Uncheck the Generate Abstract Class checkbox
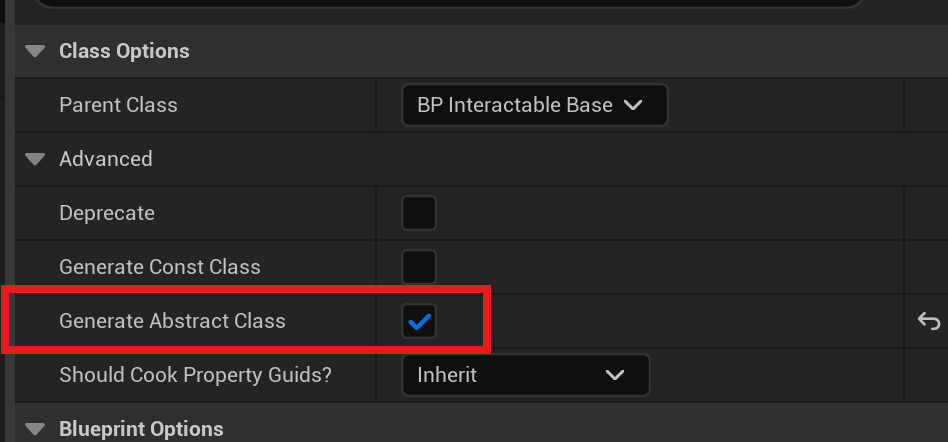Screen dimensions: 948x442 click(418, 321)
